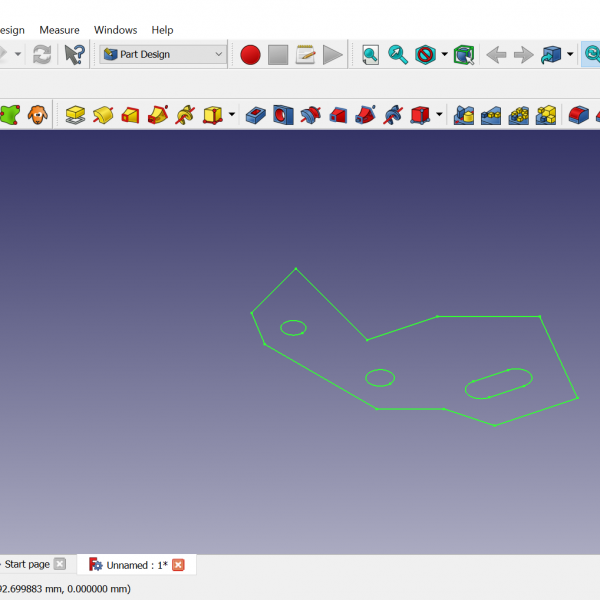Image resolution: width=600 pixels, height=600 pixels.
Task: Start recording a macro with the red circle
Action: point(250,55)
